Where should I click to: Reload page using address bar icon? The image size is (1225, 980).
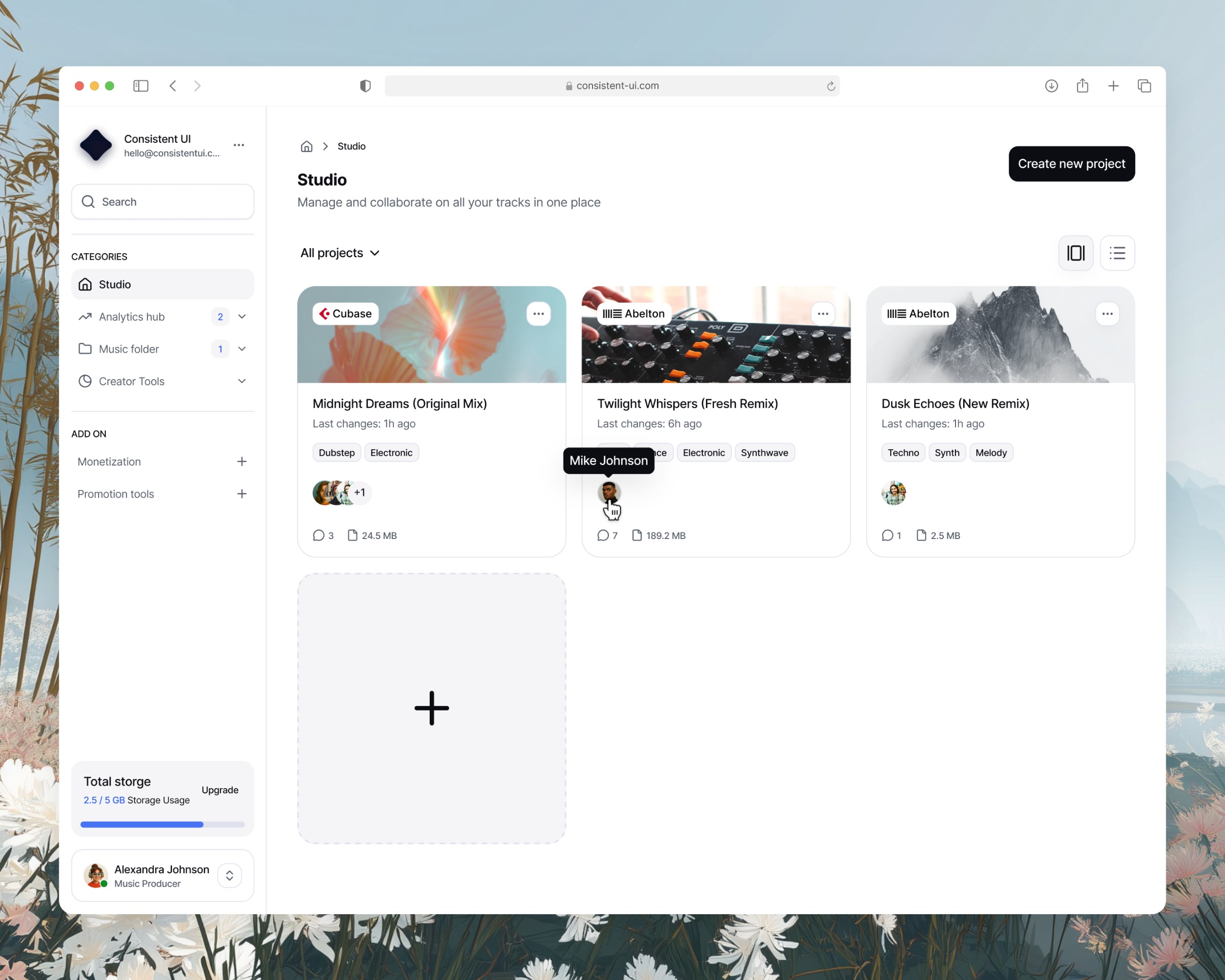pos(830,86)
